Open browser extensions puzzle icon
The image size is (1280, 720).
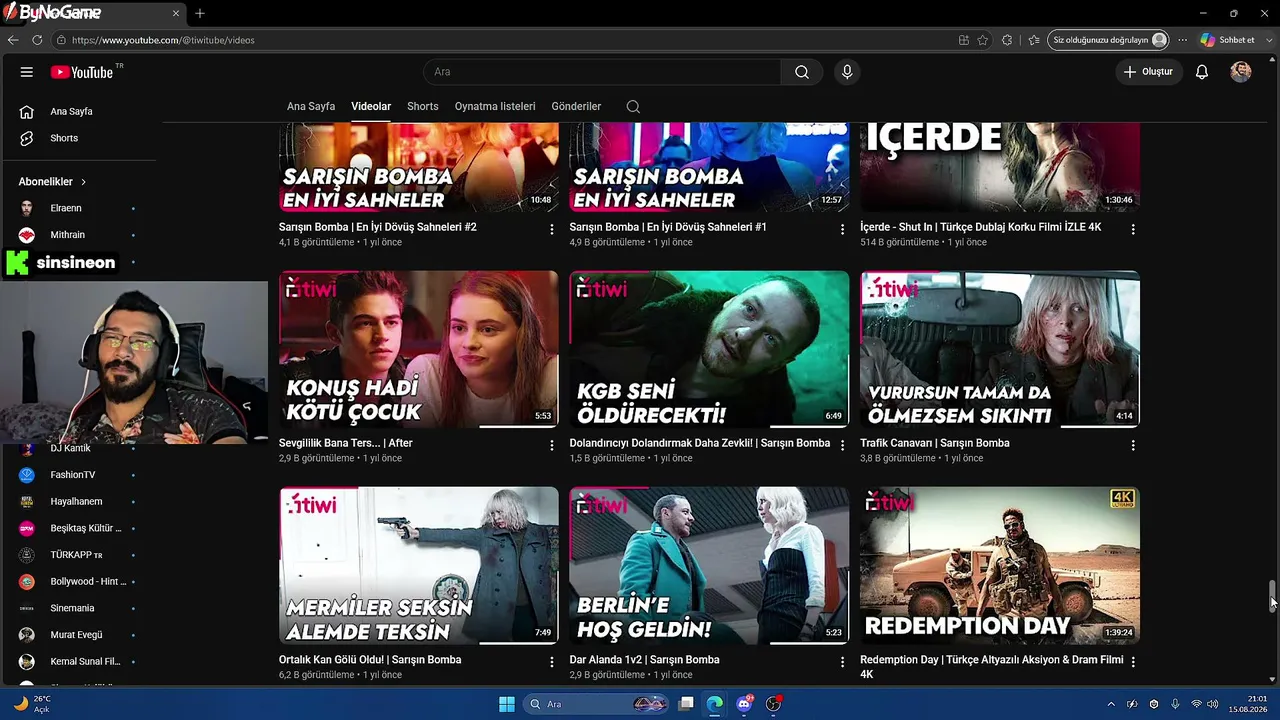(x=1007, y=40)
